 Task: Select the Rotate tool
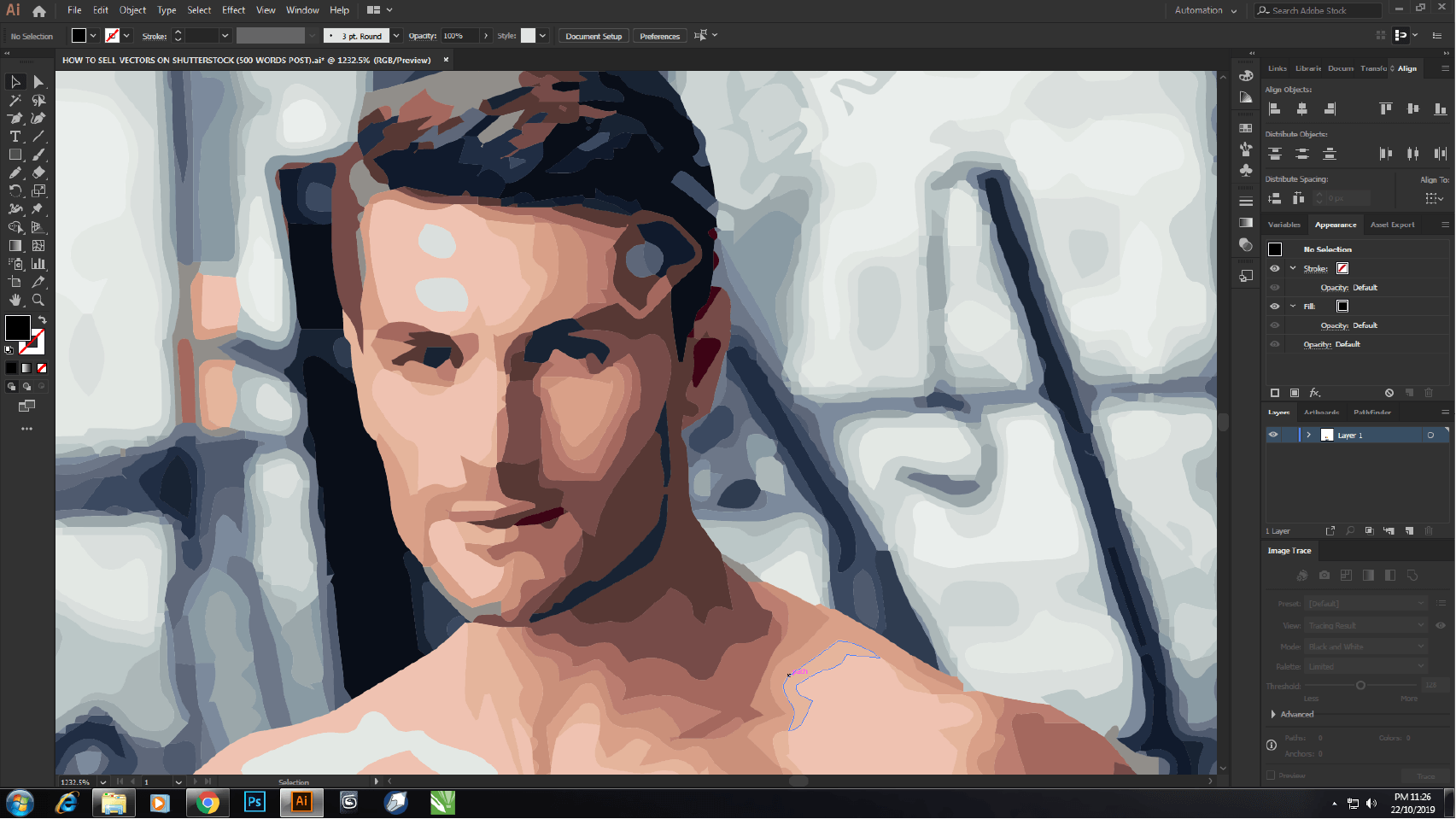coord(15,190)
